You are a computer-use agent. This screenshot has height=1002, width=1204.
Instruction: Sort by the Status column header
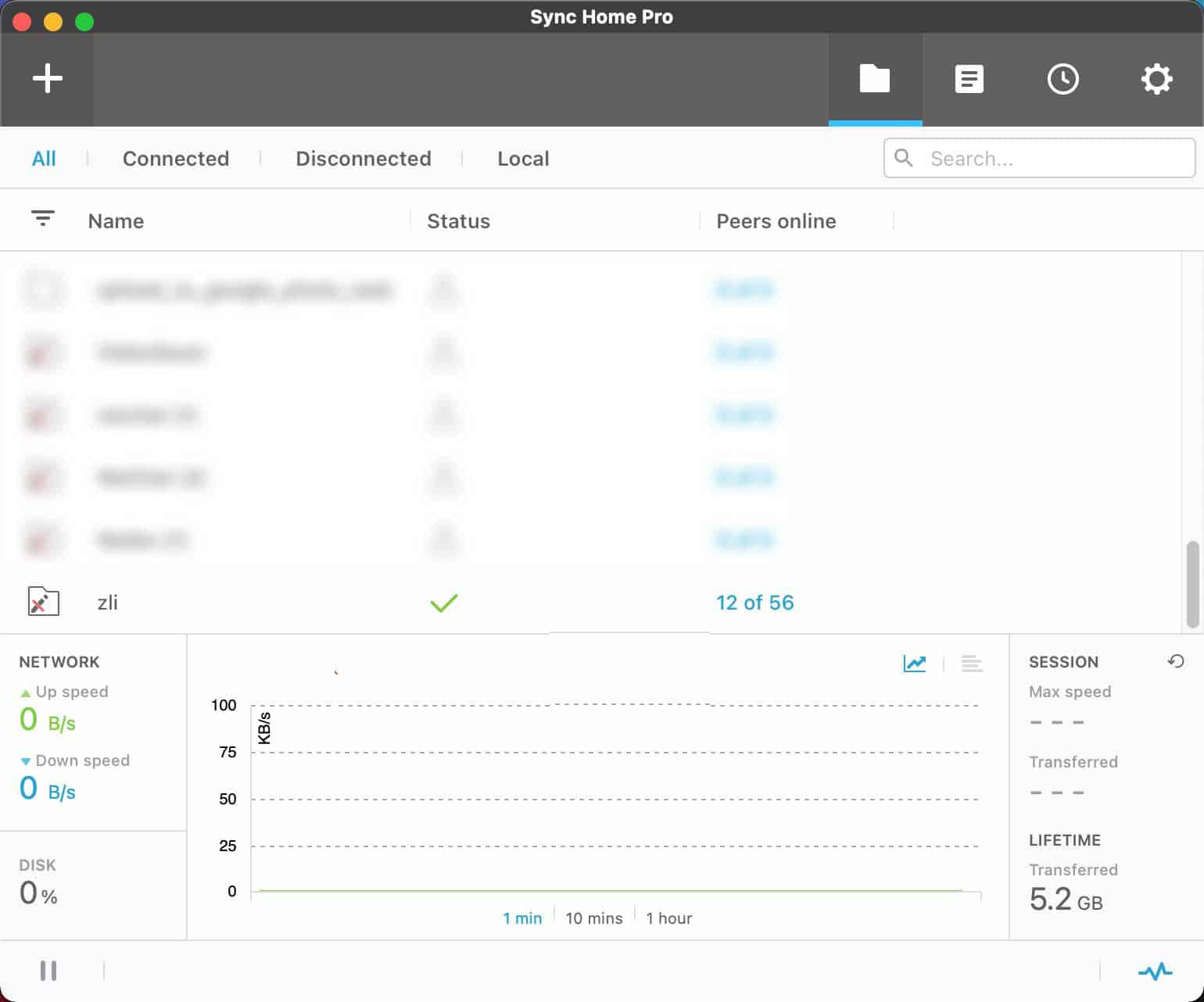click(458, 221)
